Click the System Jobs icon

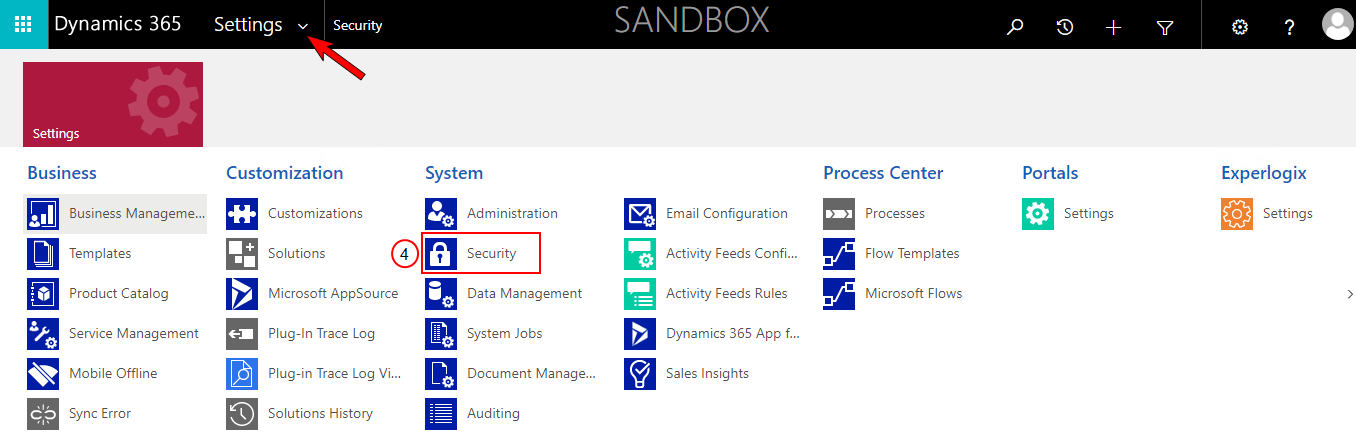(441, 334)
